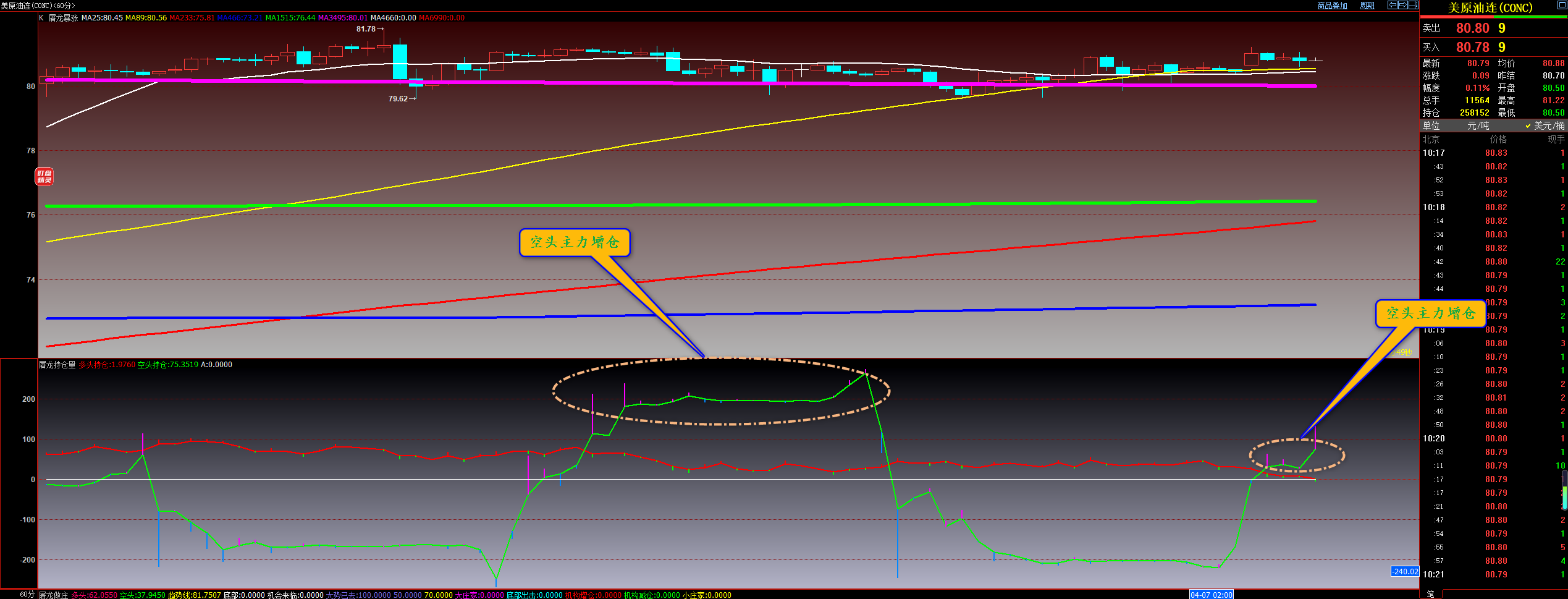This screenshot has height=599, width=1568.
Task: Select the 10:17 tick row
Action: coord(1493,153)
